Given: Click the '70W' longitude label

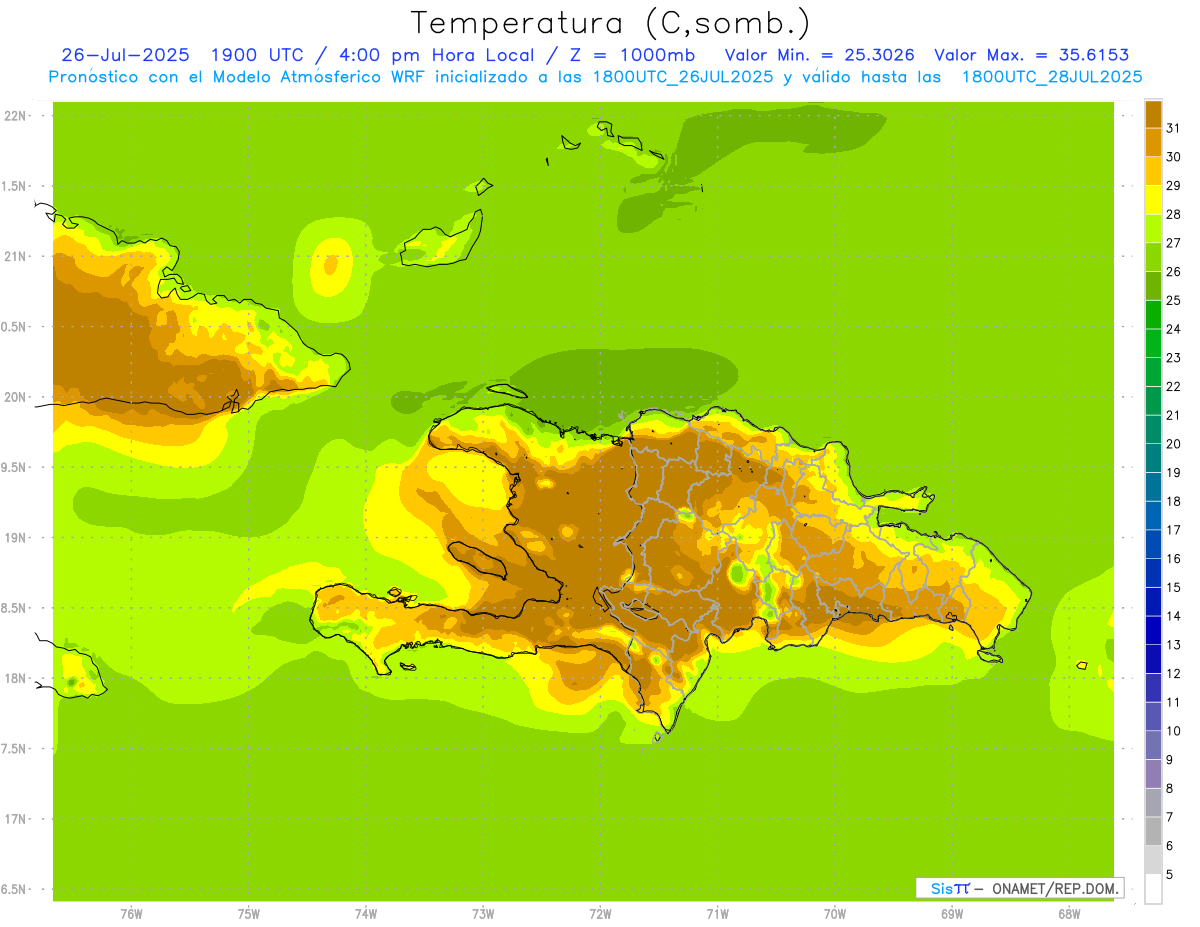Looking at the screenshot, I should (x=835, y=914).
